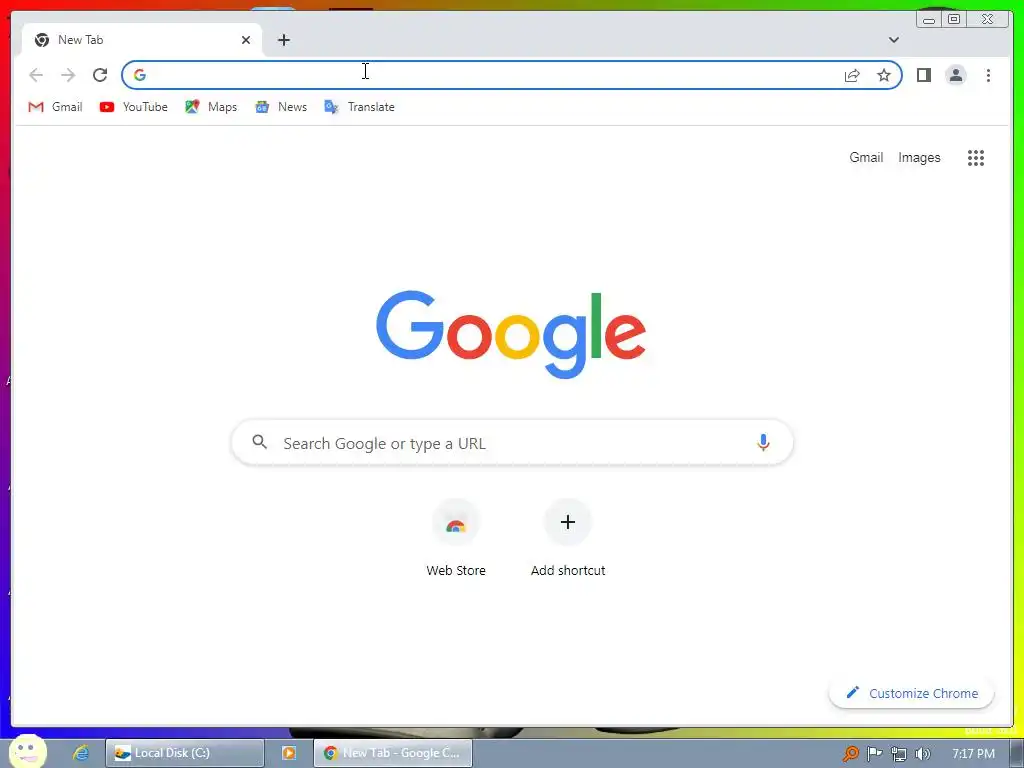The image size is (1024, 768).
Task: Open the volume speaker tray icon
Action: click(923, 754)
